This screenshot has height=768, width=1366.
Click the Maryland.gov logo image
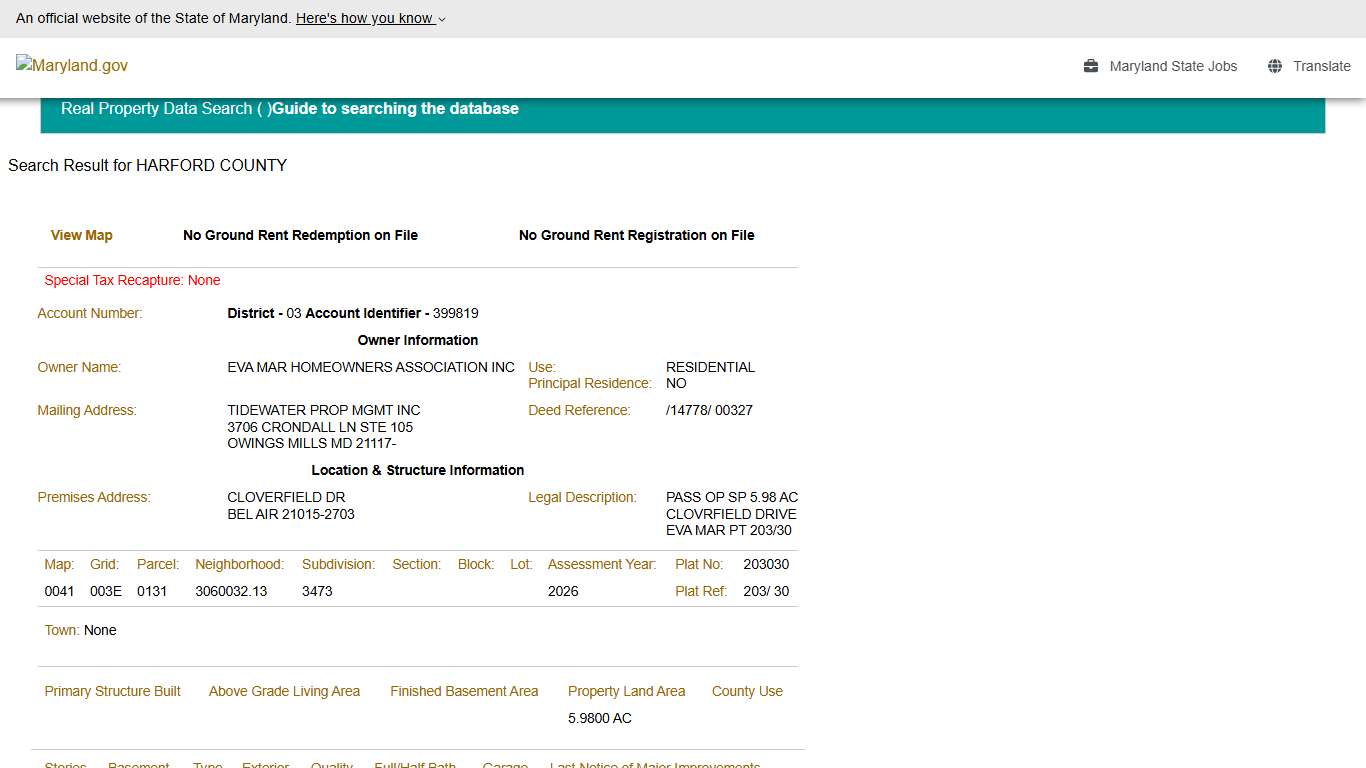click(x=72, y=65)
